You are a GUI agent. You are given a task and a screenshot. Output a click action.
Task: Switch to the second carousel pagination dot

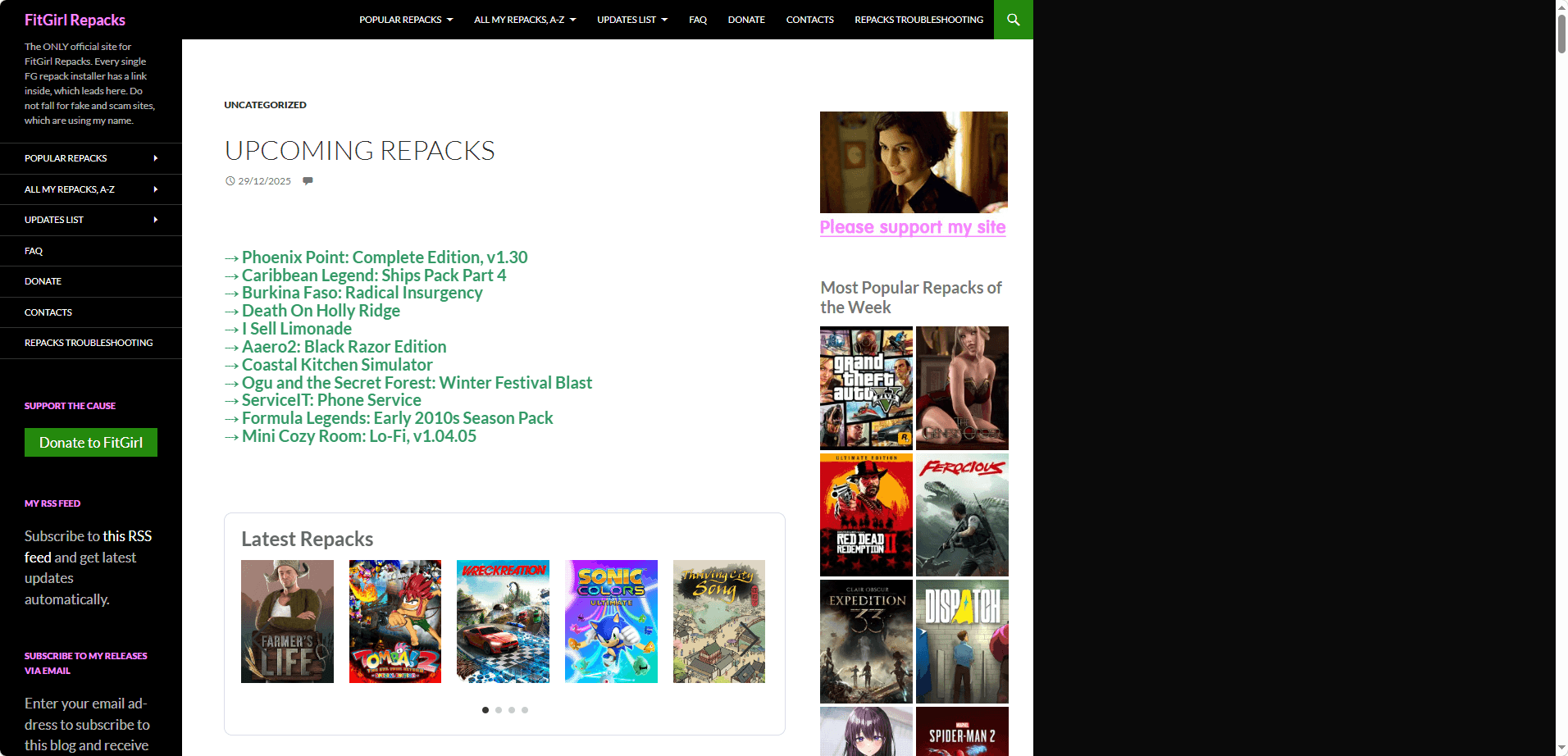coord(499,710)
